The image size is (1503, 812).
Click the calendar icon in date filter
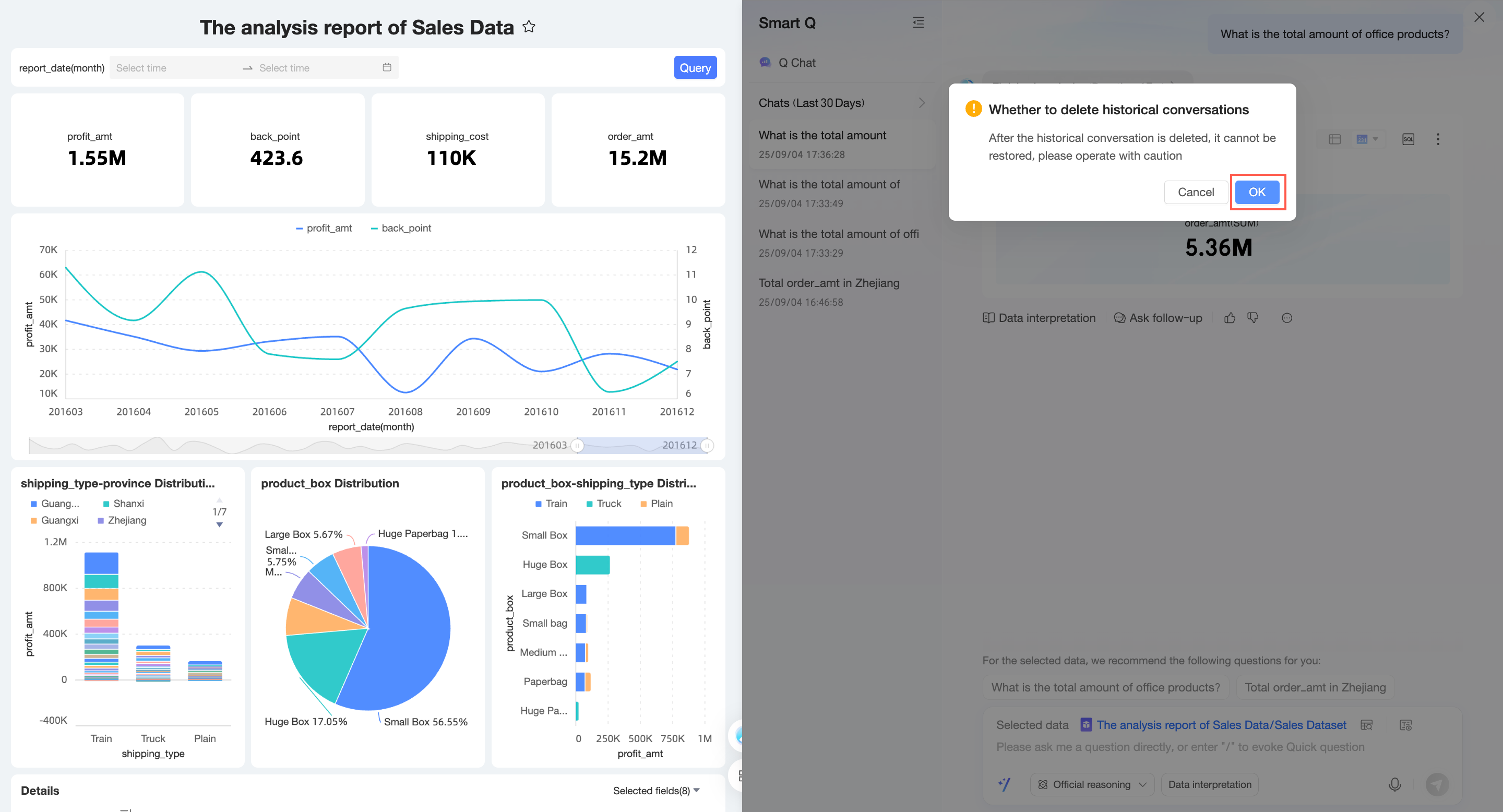387,68
